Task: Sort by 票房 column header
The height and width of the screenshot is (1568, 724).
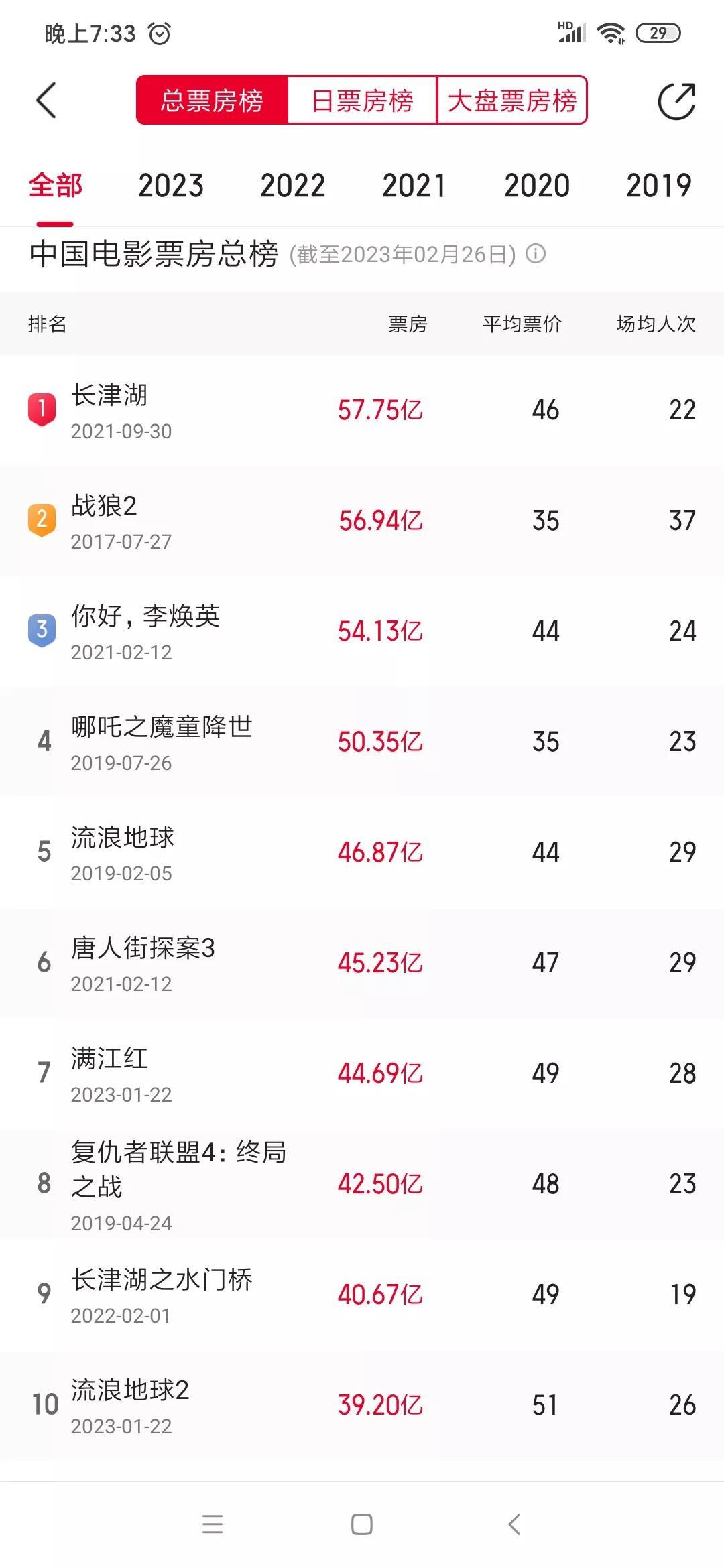Action: click(x=408, y=324)
